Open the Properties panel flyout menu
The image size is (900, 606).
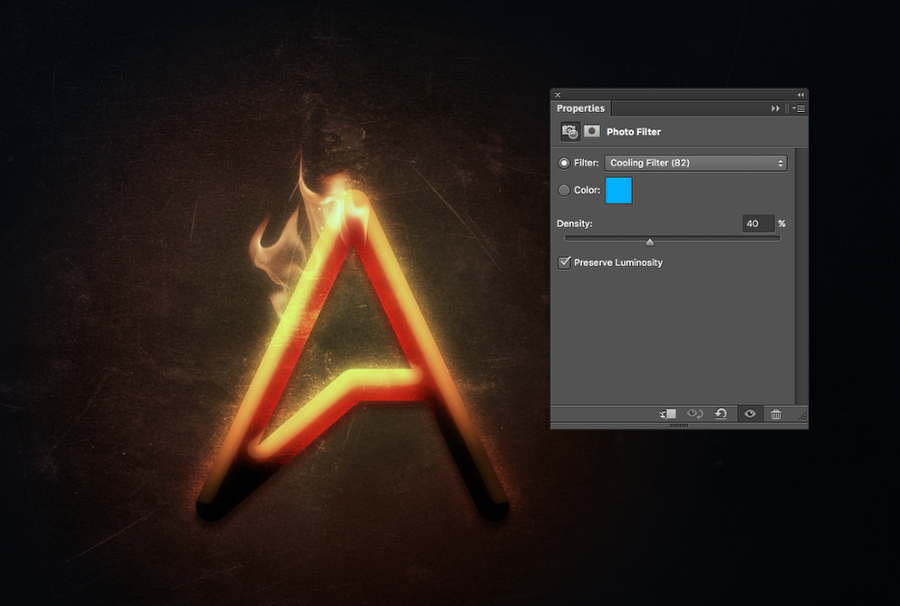(799, 108)
